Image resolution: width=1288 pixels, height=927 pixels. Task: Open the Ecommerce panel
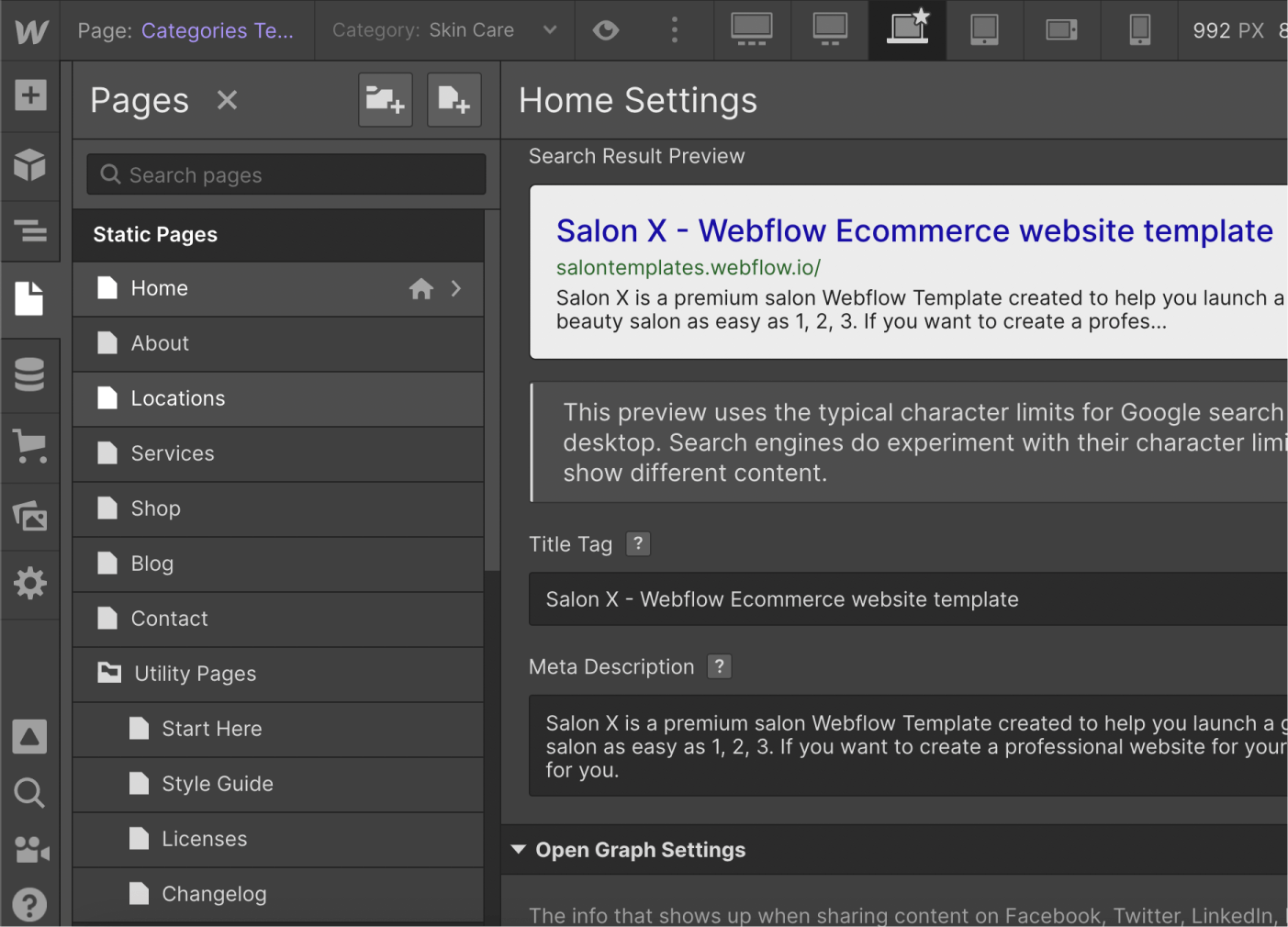(30, 447)
